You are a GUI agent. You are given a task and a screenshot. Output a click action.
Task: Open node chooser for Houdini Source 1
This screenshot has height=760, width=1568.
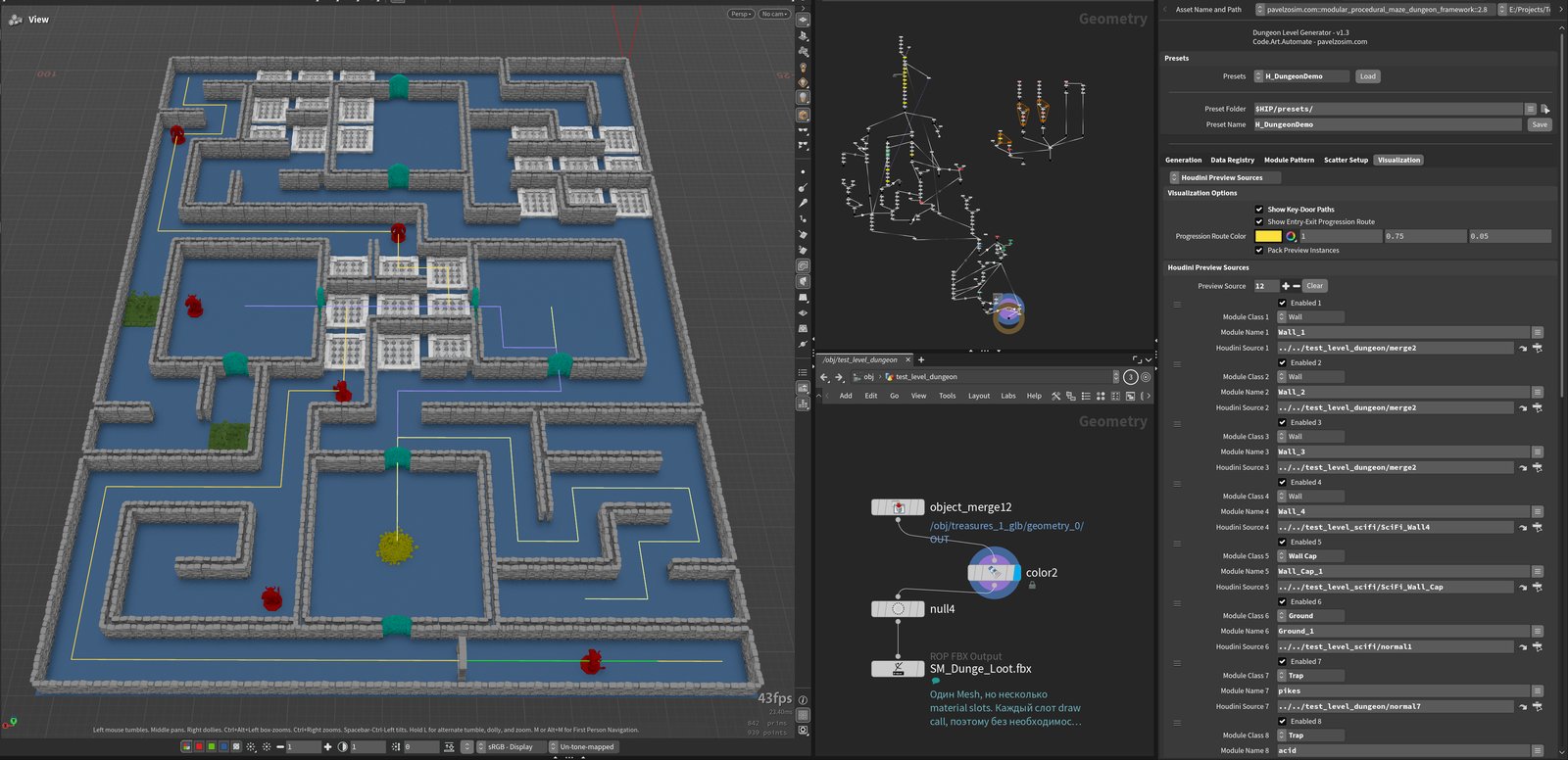1537,348
